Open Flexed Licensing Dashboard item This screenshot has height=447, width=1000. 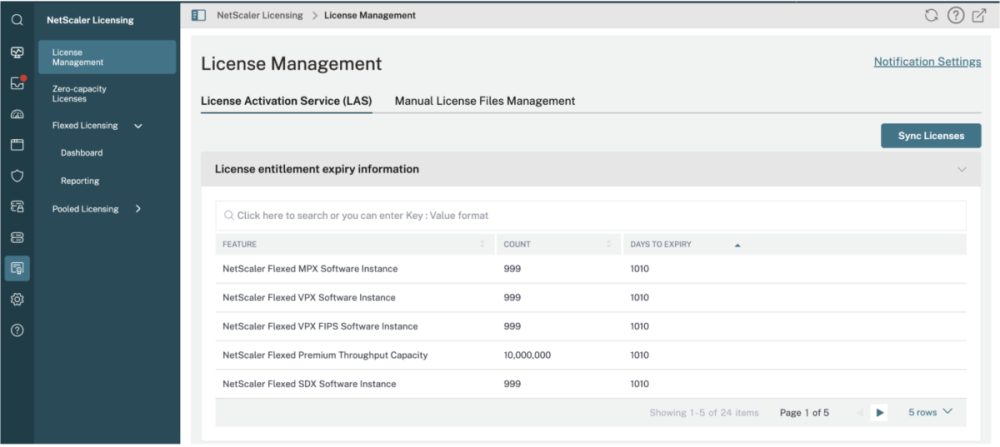(x=82, y=153)
